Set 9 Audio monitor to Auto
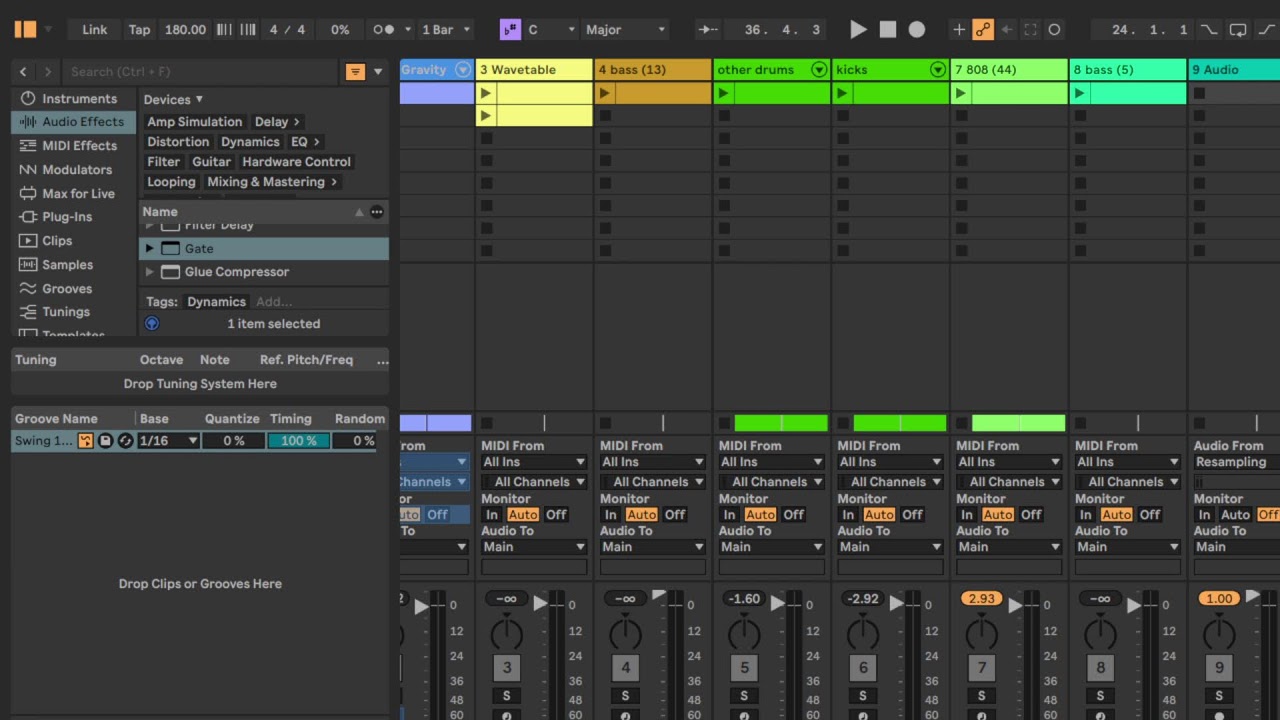The height and width of the screenshot is (720, 1280). pyautogui.click(x=1235, y=514)
